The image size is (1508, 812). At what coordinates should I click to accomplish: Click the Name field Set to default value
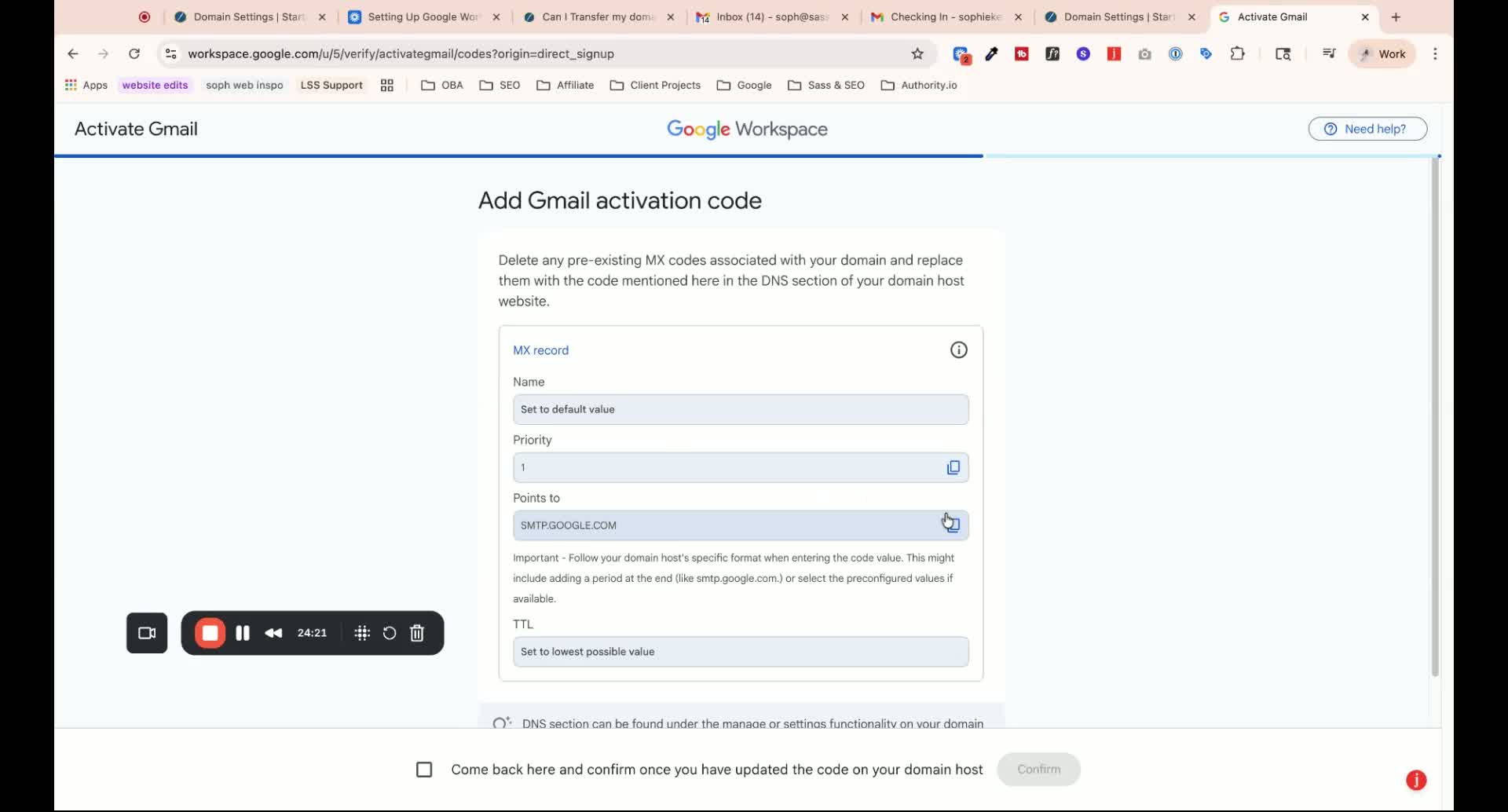pos(741,410)
